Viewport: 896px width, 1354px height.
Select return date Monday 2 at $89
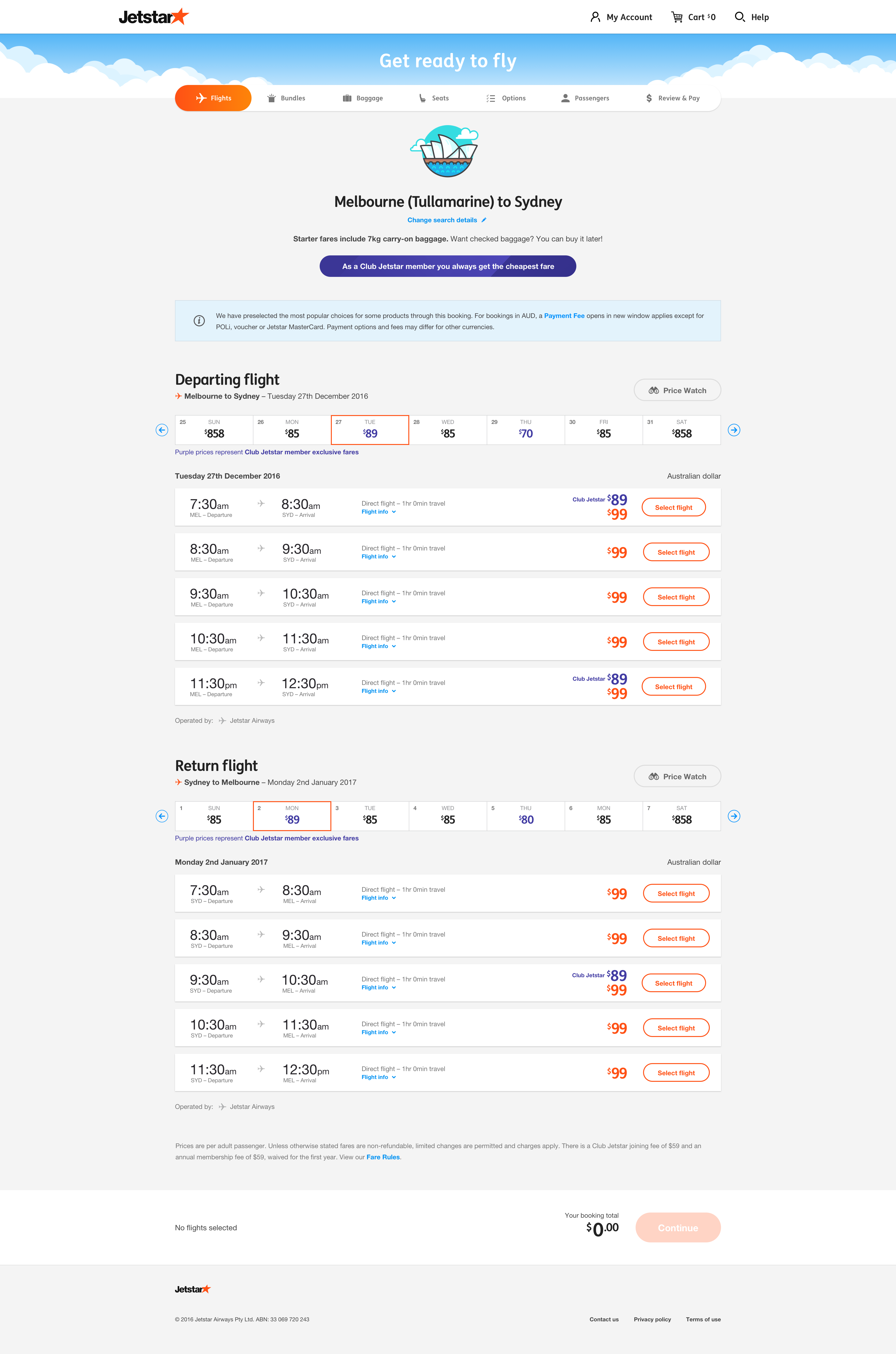tap(292, 816)
